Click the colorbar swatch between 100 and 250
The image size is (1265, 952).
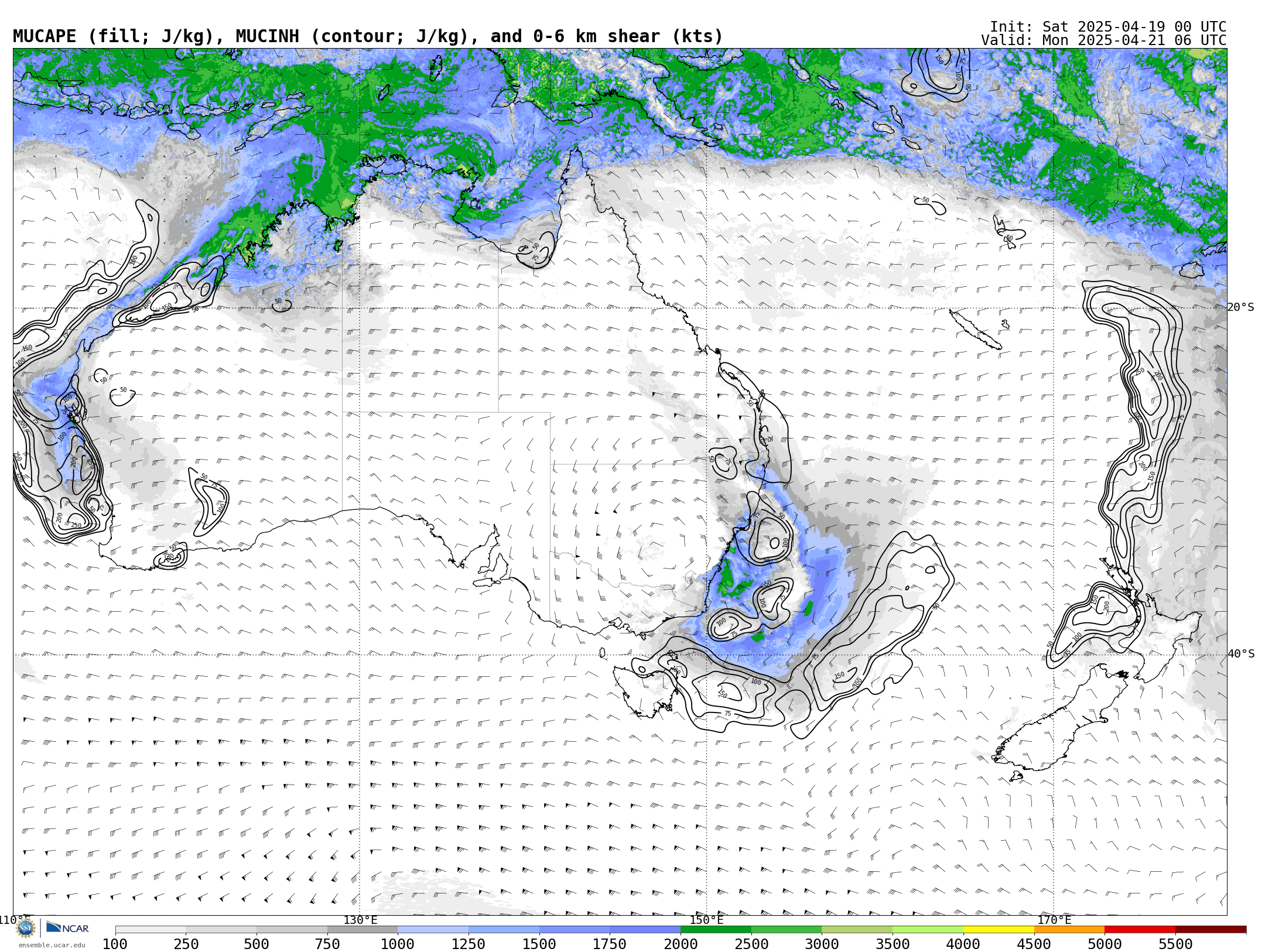click(x=151, y=930)
